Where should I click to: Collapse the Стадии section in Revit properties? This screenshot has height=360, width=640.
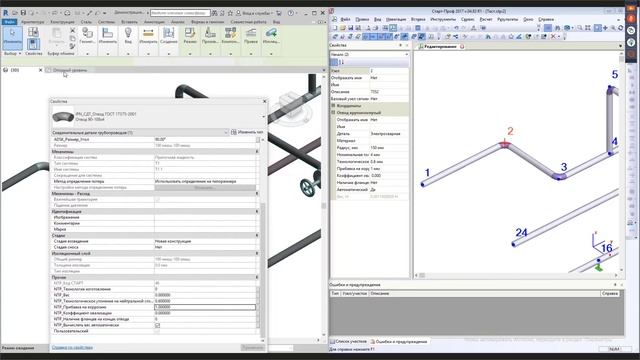tap(257, 236)
